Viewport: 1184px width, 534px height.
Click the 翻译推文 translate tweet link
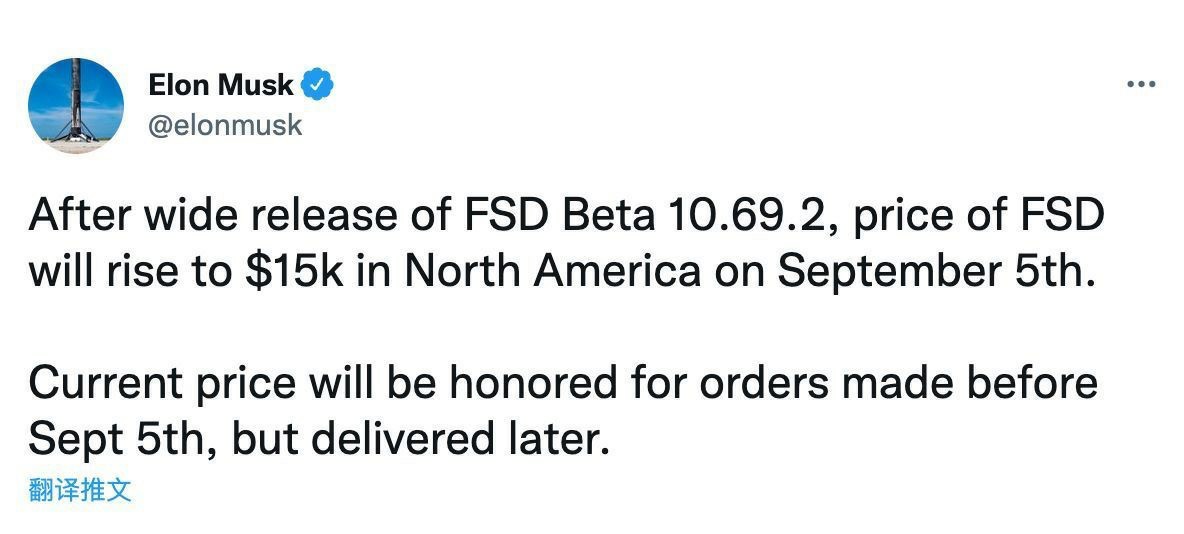click(80, 490)
